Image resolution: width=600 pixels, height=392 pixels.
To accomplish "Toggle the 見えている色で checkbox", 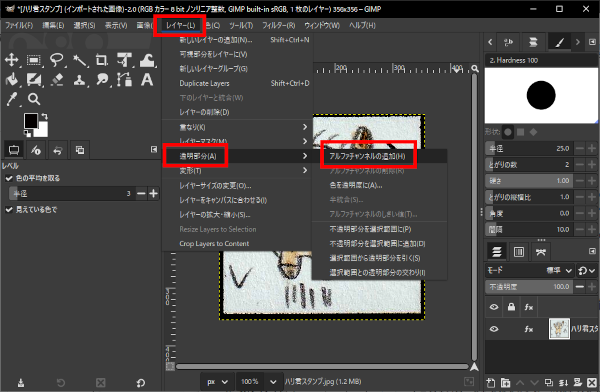I will click(9, 209).
